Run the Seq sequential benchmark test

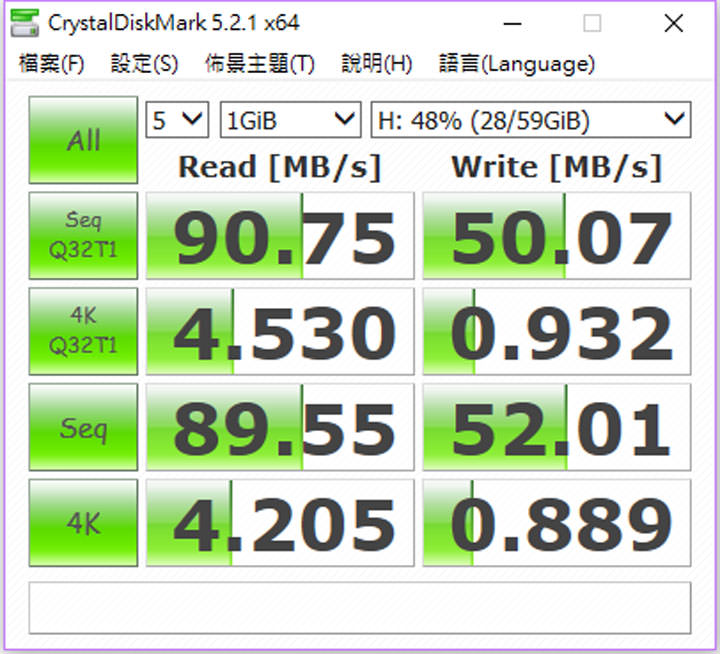point(83,428)
